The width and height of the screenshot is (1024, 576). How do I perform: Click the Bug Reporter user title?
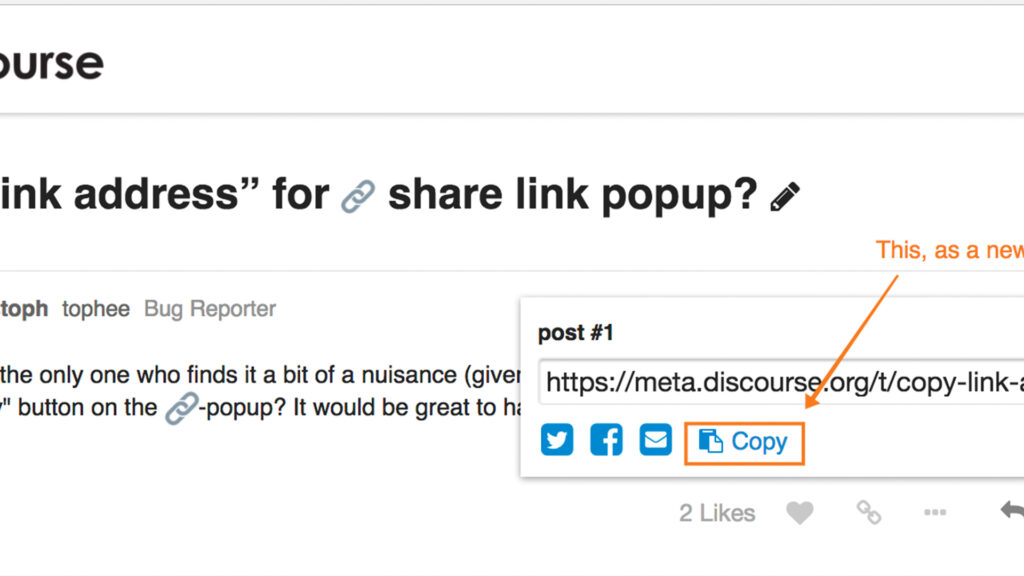[x=210, y=309]
